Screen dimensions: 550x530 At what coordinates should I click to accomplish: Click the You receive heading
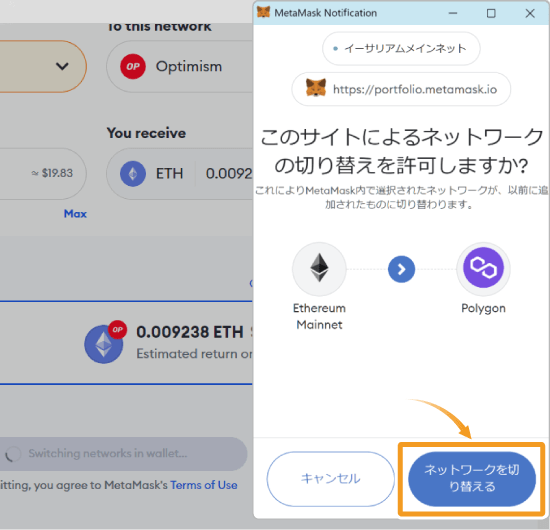click(x=146, y=133)
